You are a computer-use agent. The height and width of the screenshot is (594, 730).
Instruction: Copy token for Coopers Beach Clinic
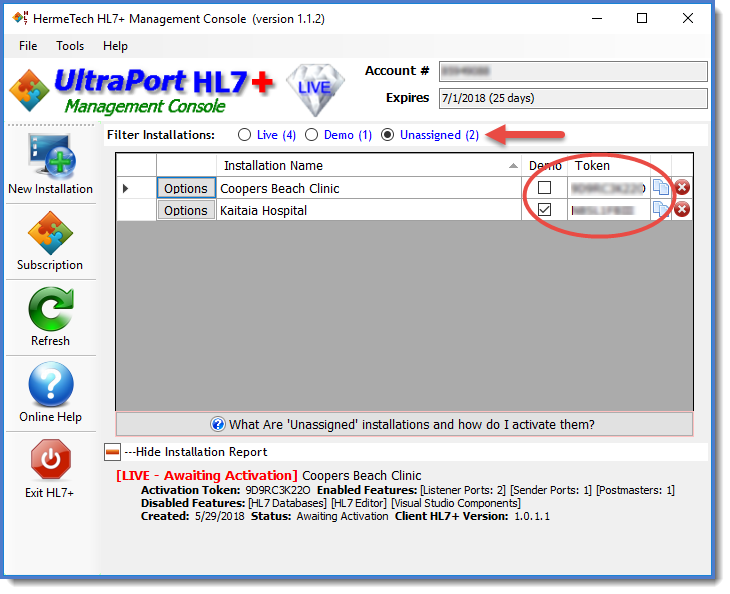pos(661,188)
